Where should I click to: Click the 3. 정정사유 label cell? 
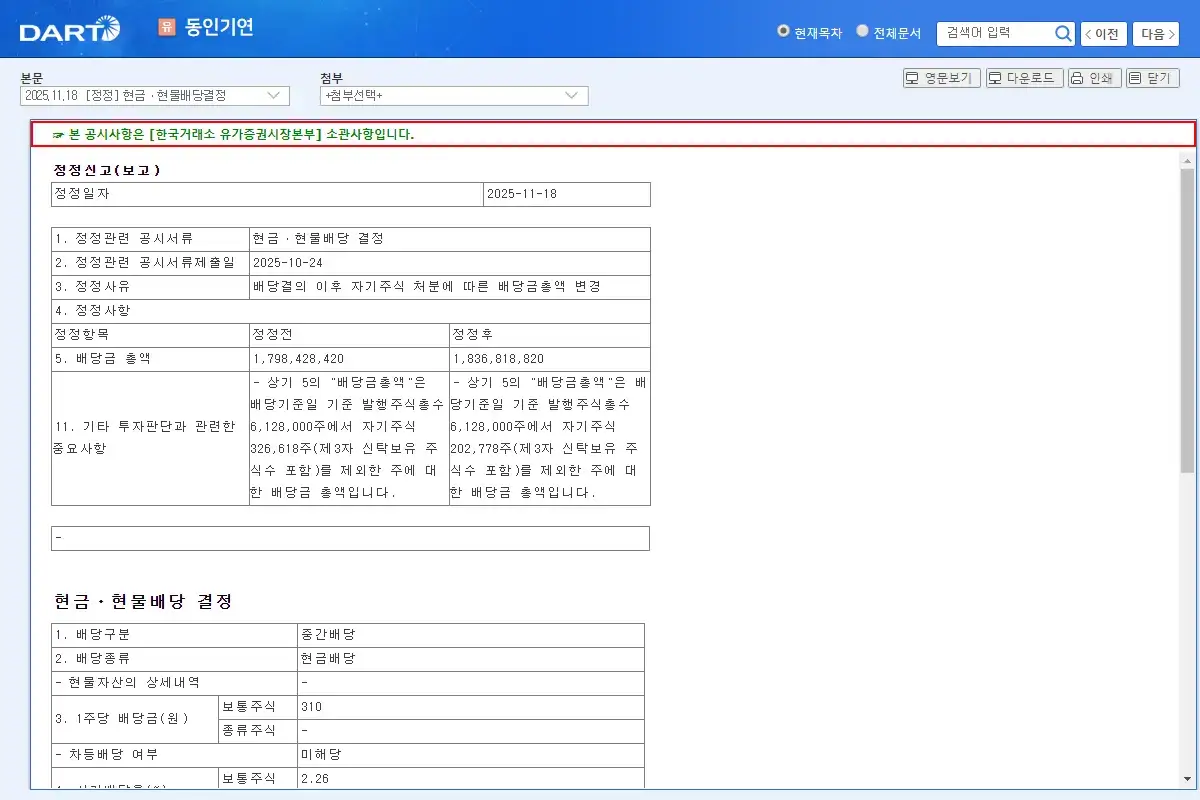[150, 287]
